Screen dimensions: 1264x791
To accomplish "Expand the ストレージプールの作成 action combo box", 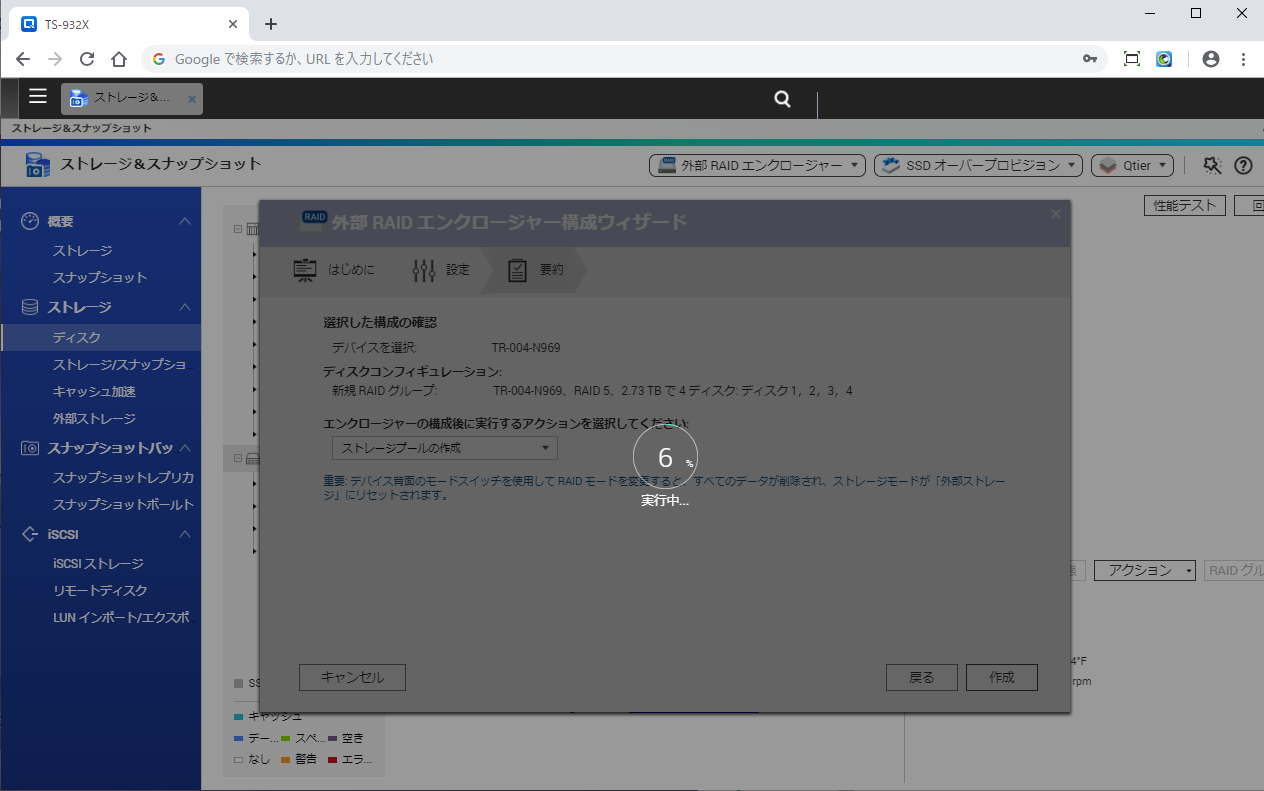I will [x=445, y=448].
